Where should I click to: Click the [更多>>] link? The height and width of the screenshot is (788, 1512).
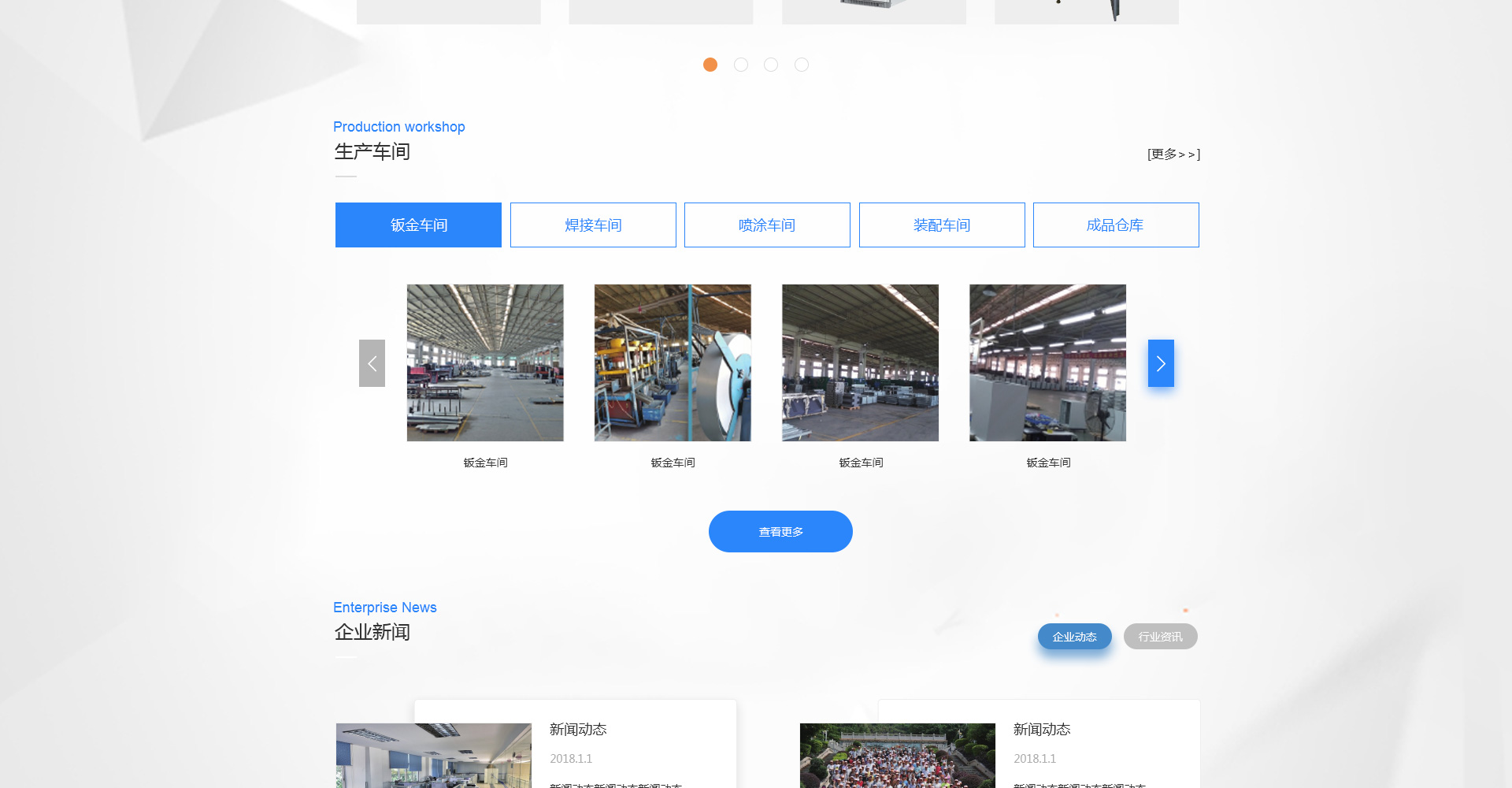(x=1173, y=154)
